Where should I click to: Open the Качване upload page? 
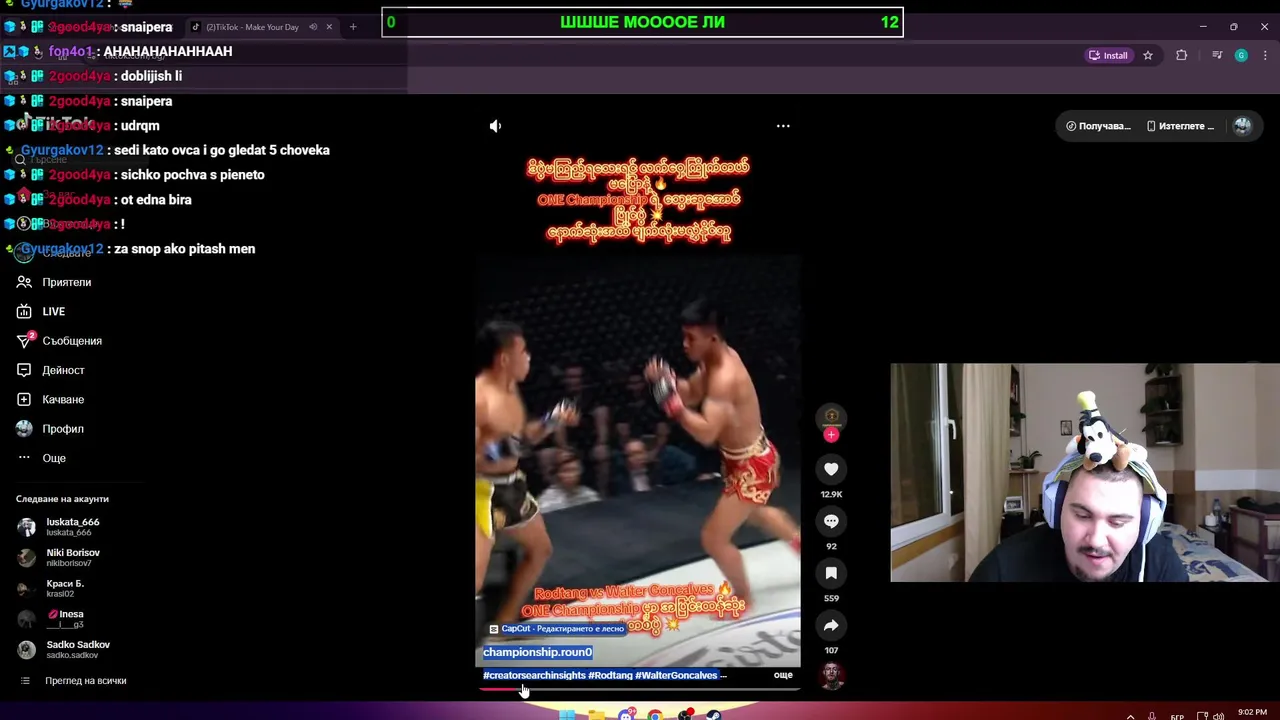[63, 399]
